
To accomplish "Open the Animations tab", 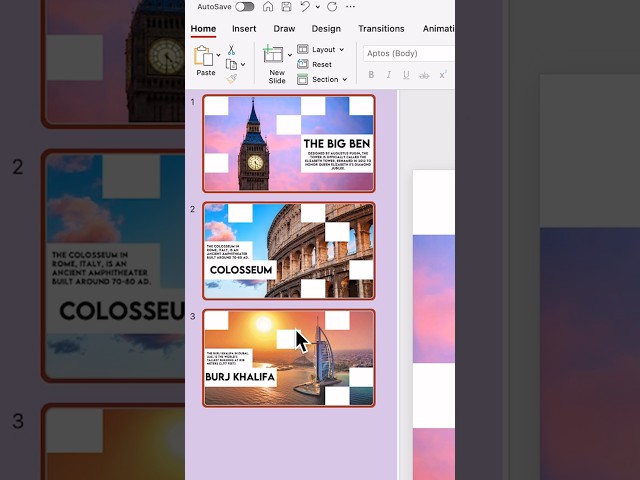I will pyautogui.click(x=438, y=29).
